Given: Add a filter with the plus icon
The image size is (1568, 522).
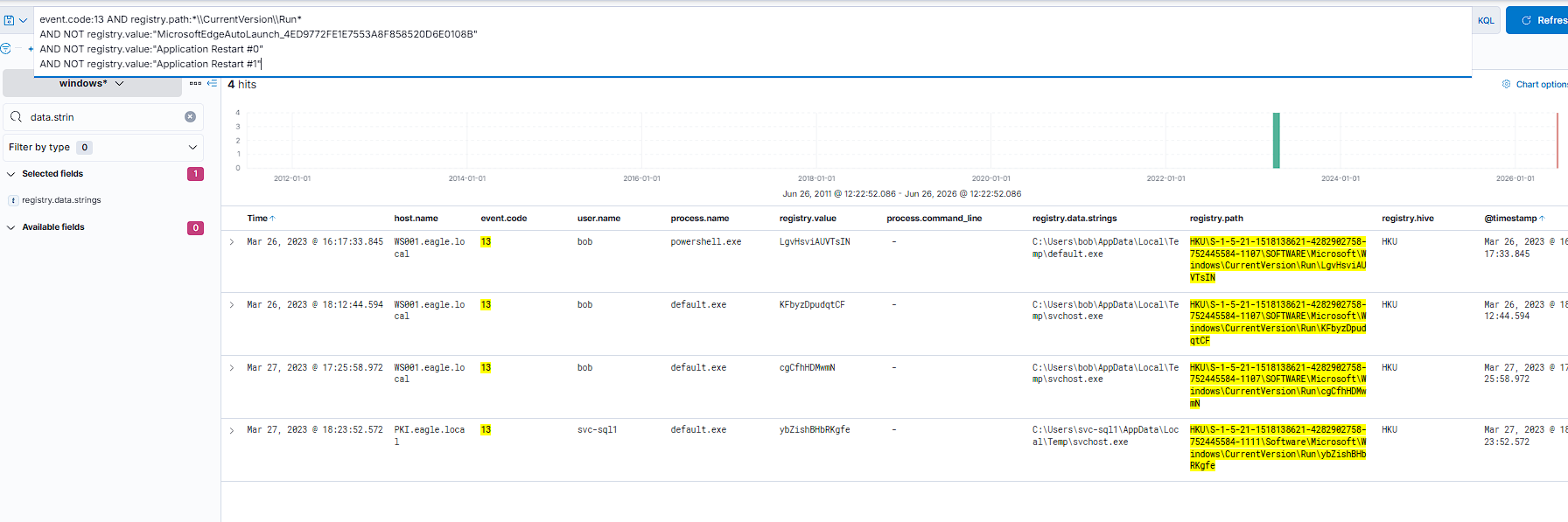Looking at the screenshot, I should [x=31, y=49].
